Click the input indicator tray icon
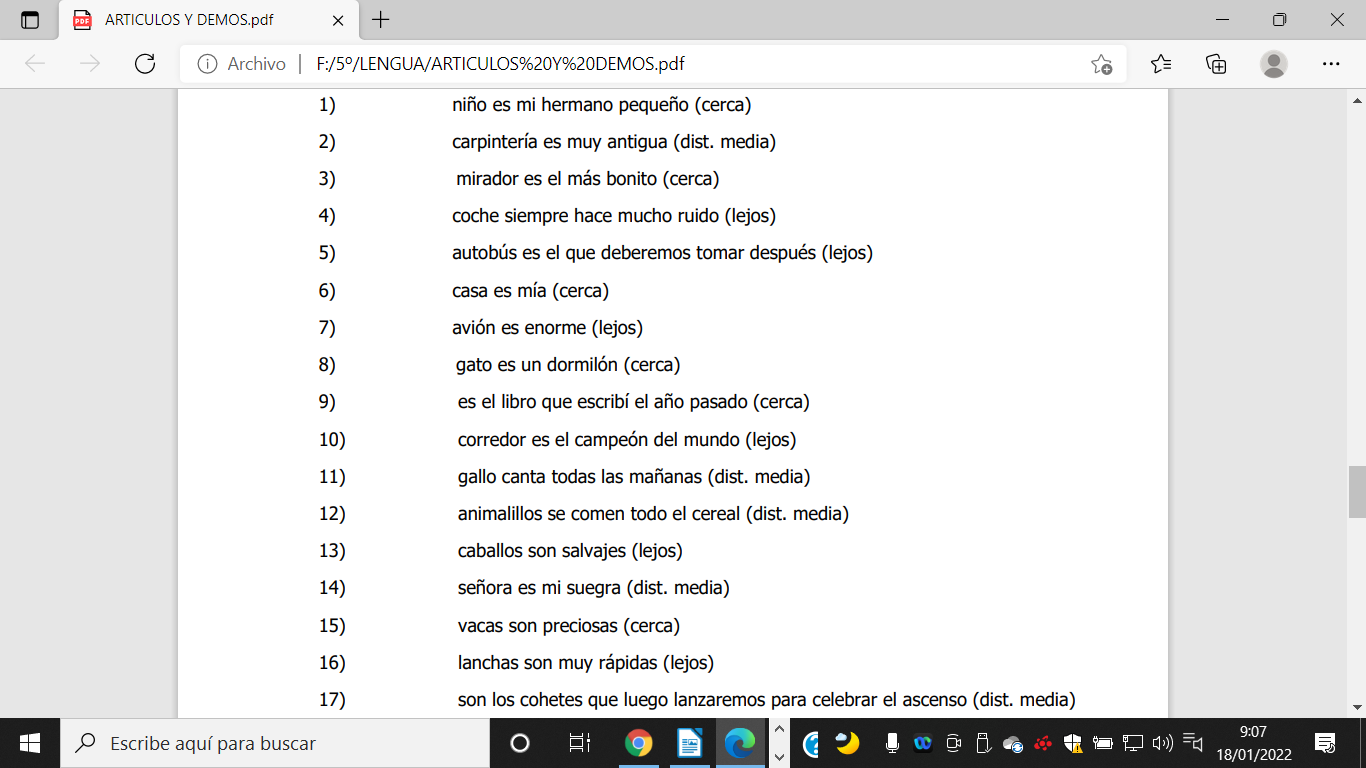The image size is (1366, 768). tap(1192, 743)
